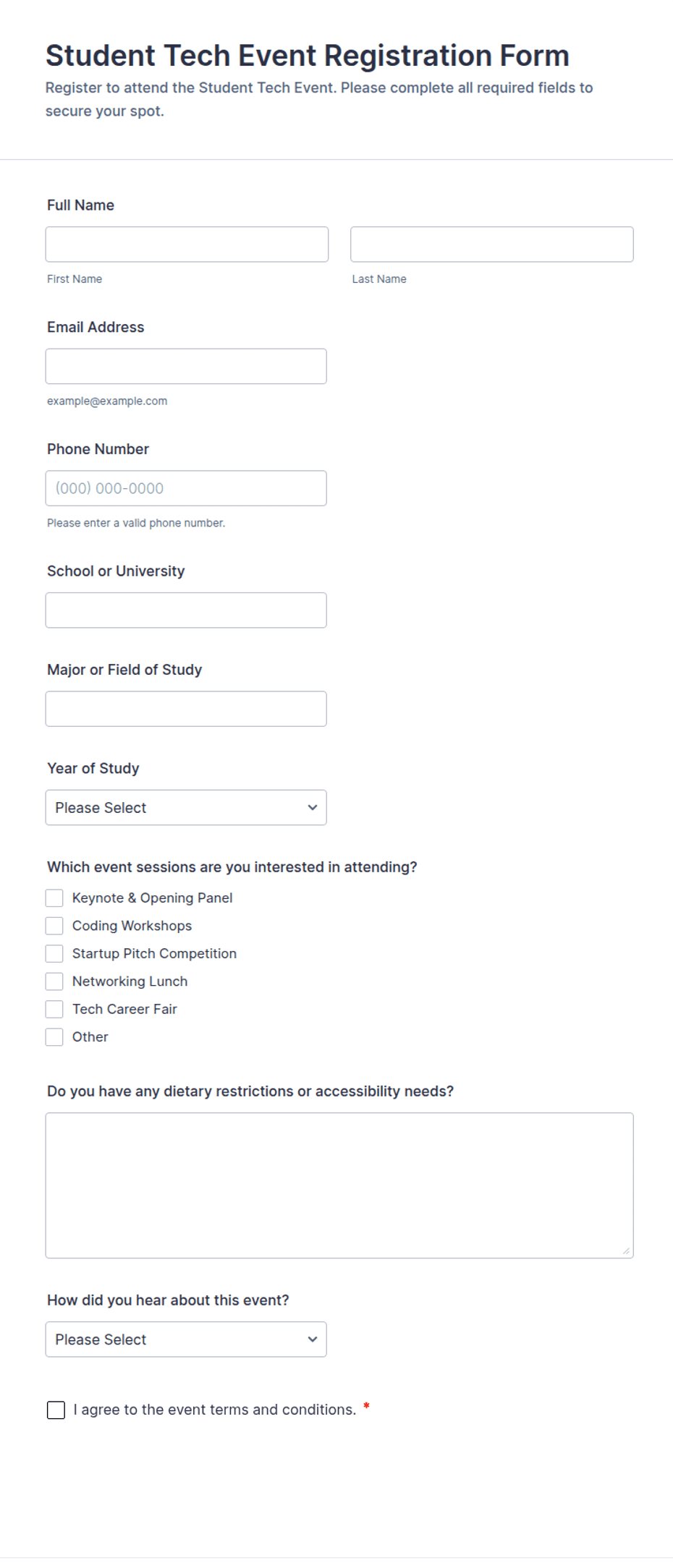
Task: Click the Last Name input field
Action: 492,244
